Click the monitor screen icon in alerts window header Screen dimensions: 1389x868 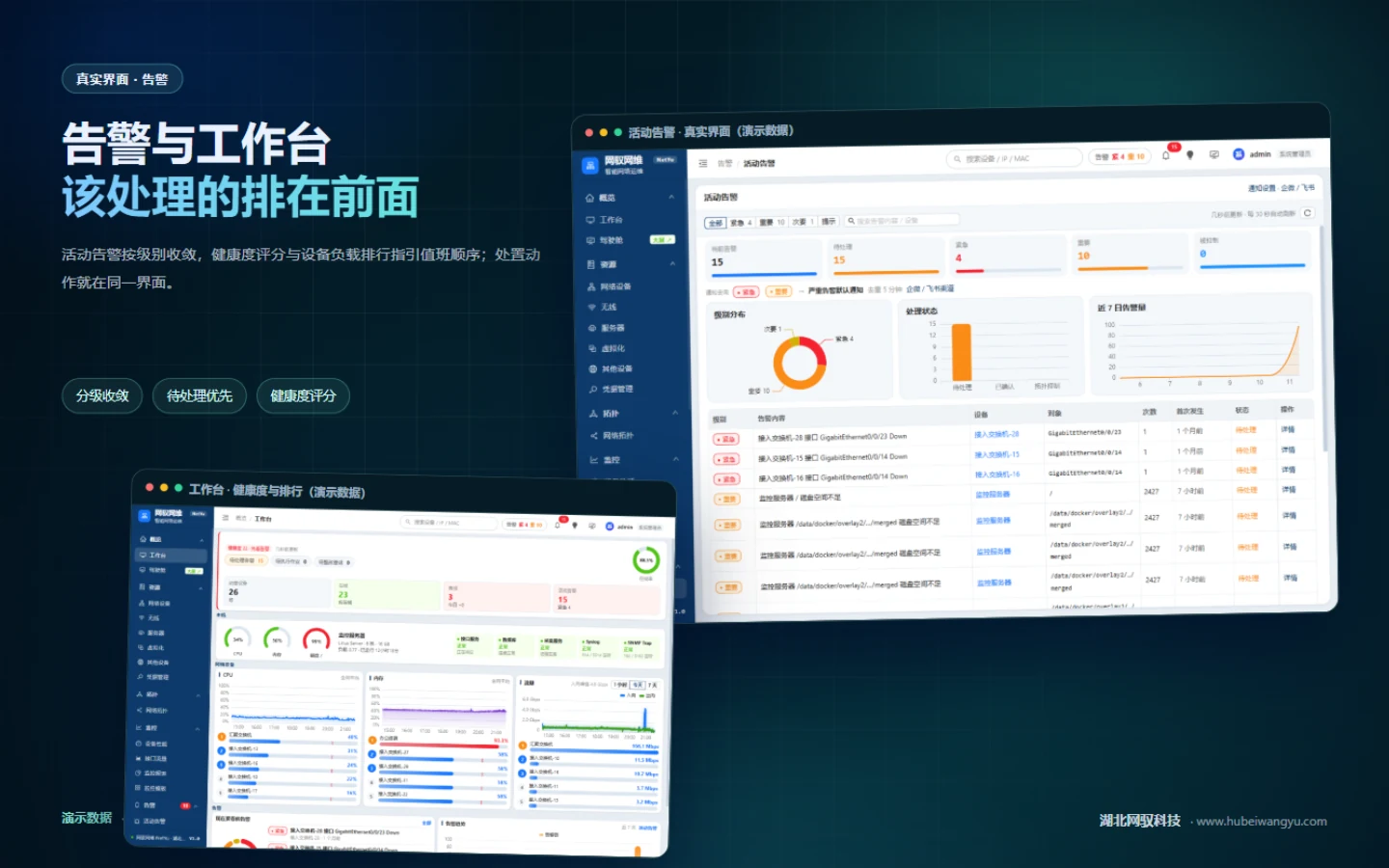pyautogui.click(x=1213, y=154)
